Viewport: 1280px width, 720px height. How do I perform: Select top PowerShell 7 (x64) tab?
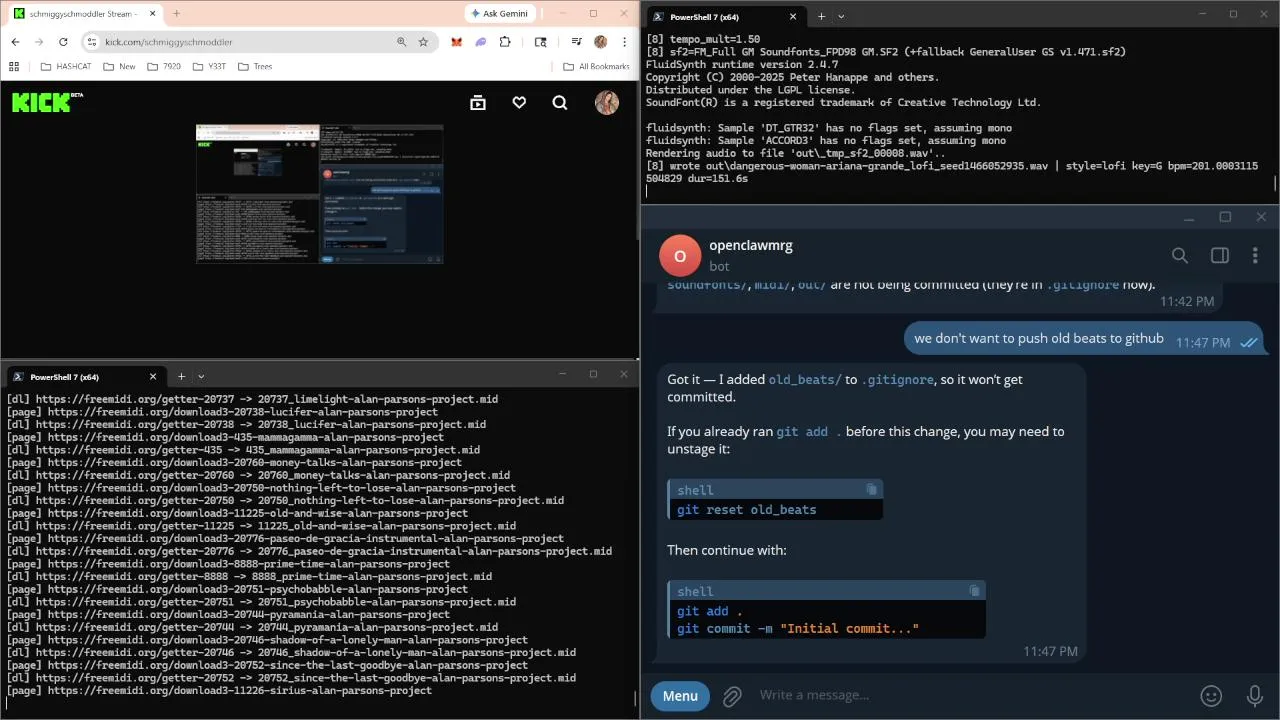coord(725,16)
